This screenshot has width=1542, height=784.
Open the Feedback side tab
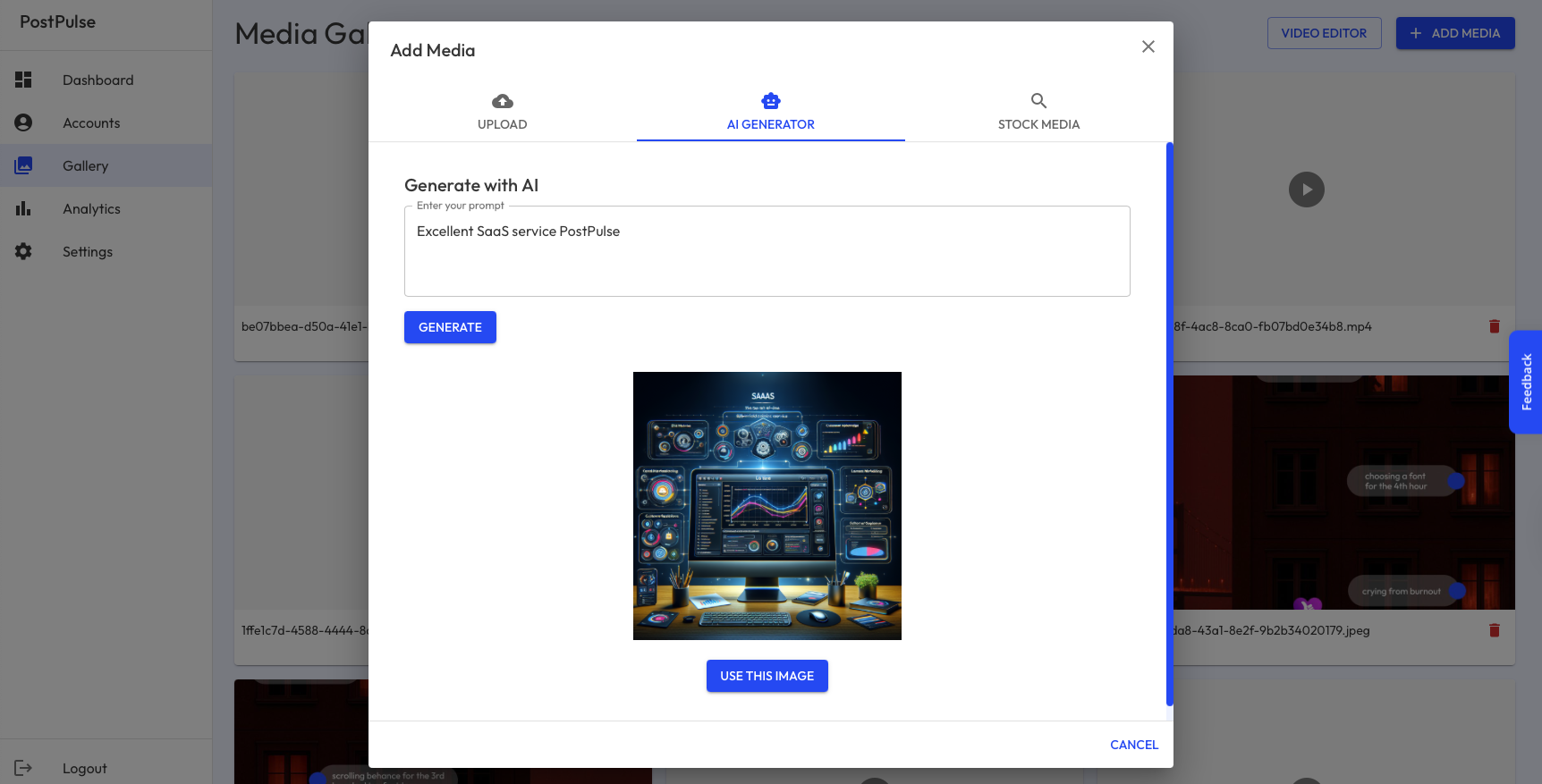pos(1526,383)
